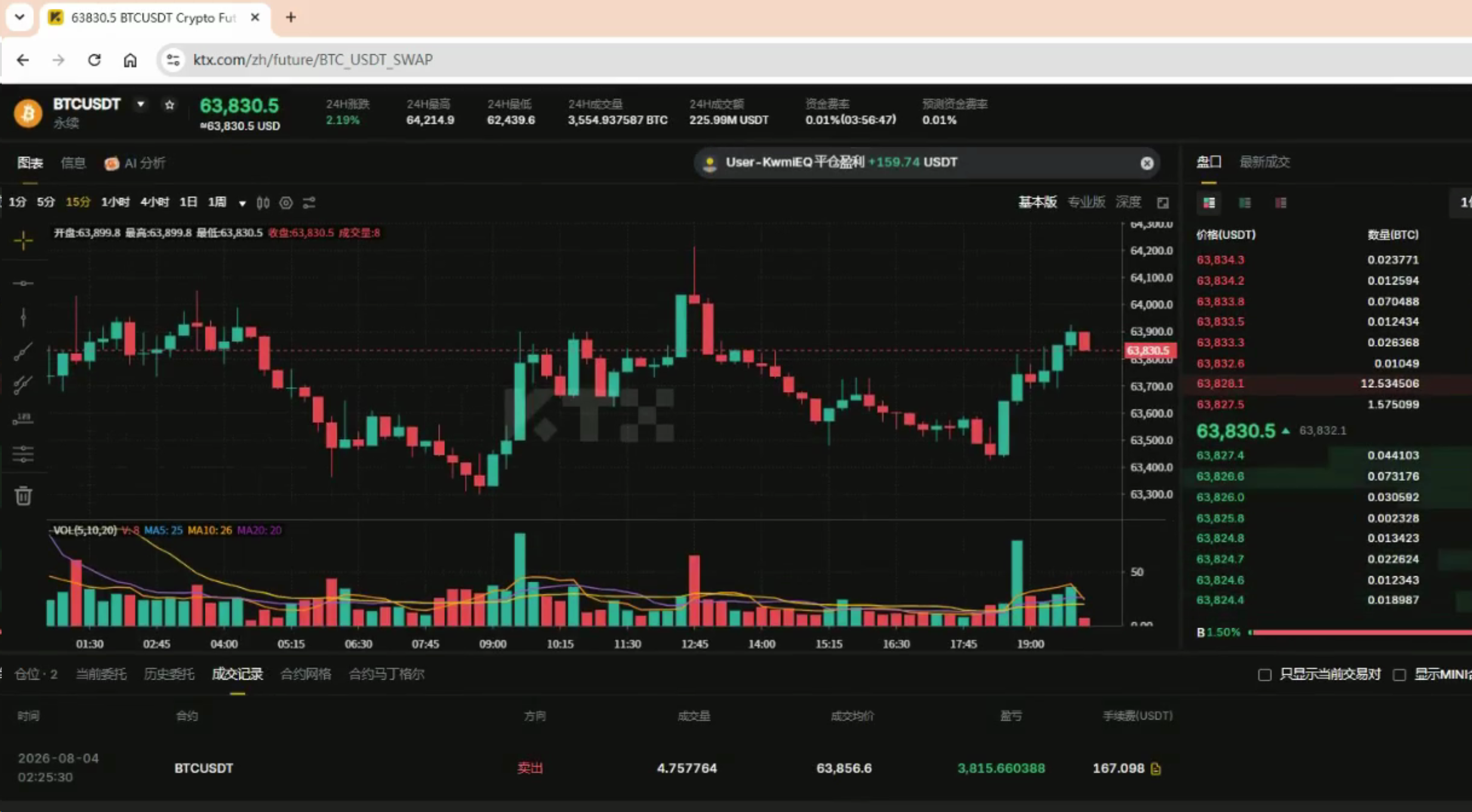This screenshot has width=1472, height=812.
Task: Delete all drawings with trash icon
Action: [23, 496]
